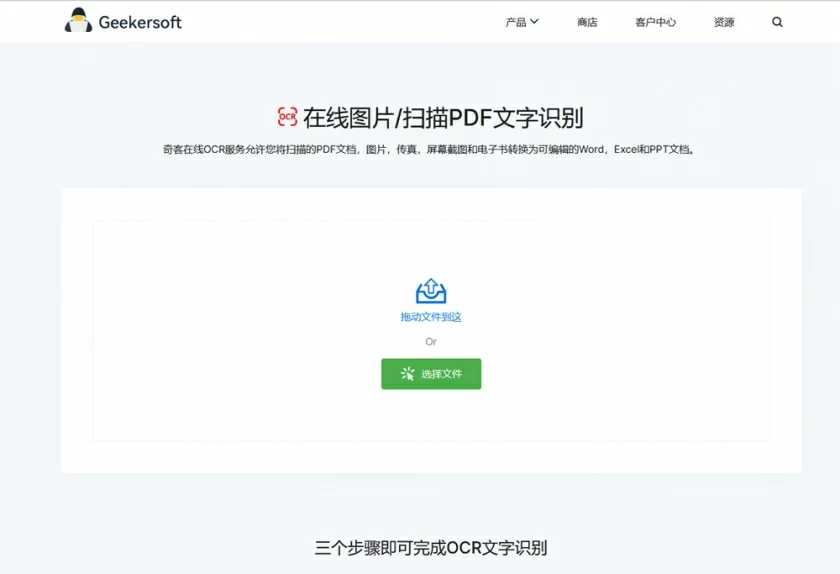Click the 拖动文件到这 link text
This screenshot has width=840, height=574.
tap(431, 317)
